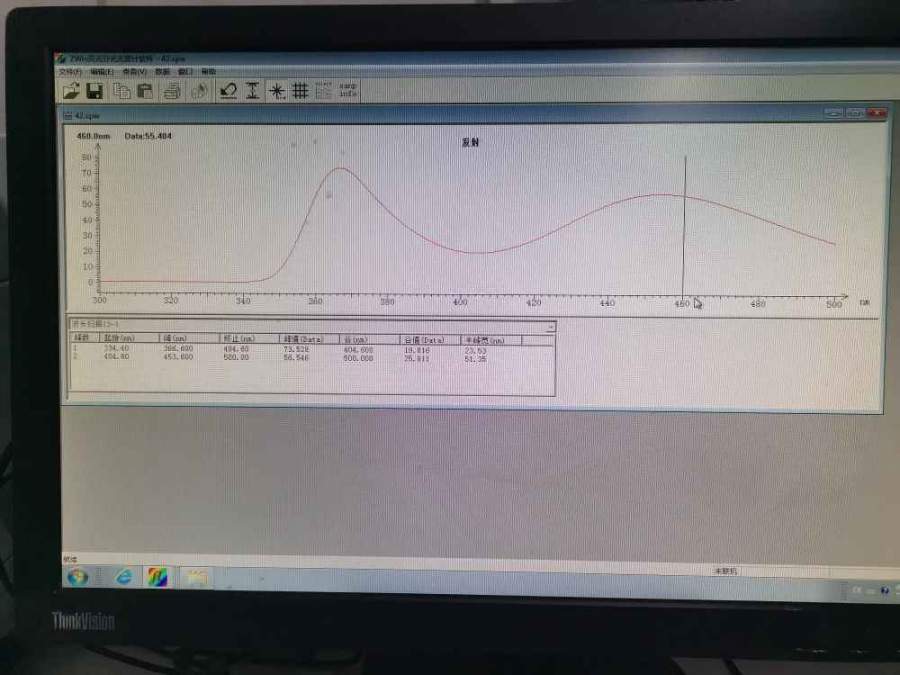The width and height of the screenshot is (900, 675).
Task: Click the 谷值(Data) column header
Action: coord(430,340)
